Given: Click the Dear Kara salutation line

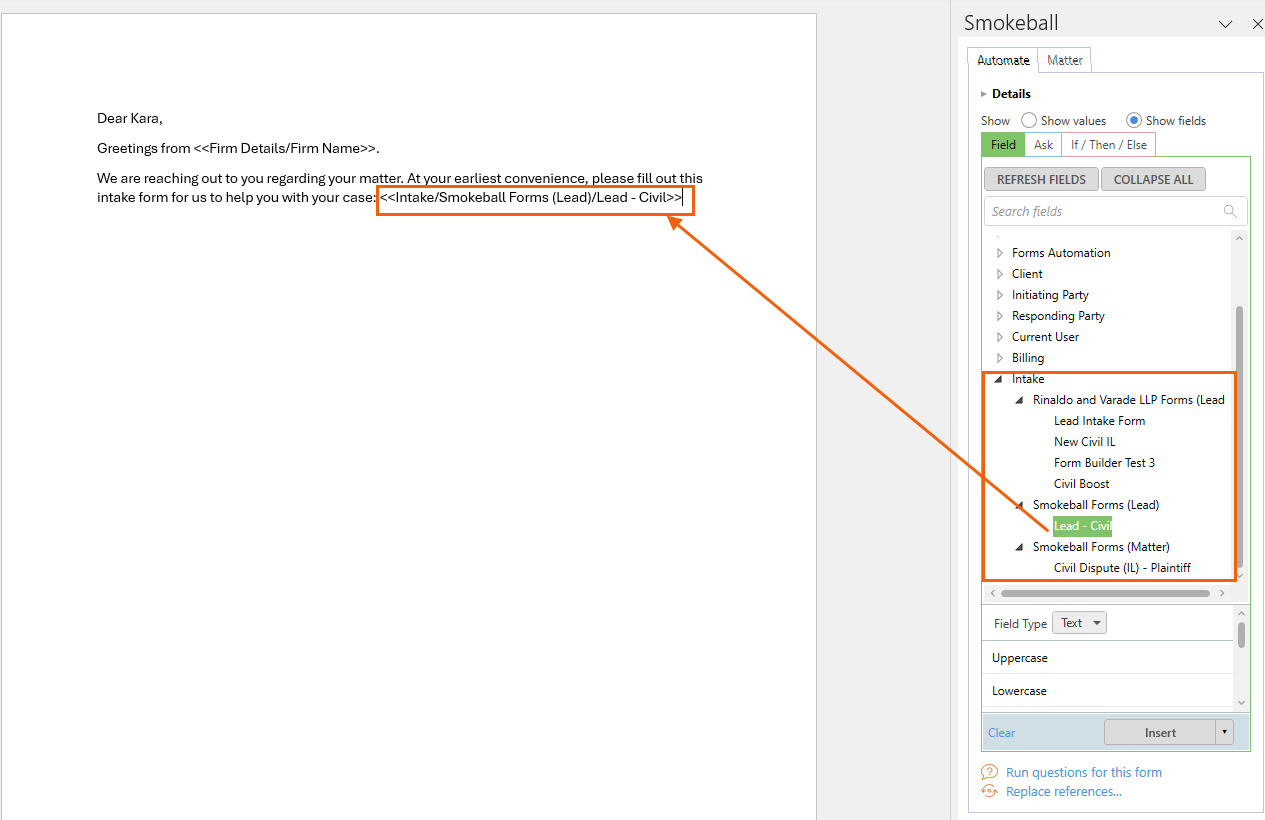Looking at the screenshot, I should point(130,118).
